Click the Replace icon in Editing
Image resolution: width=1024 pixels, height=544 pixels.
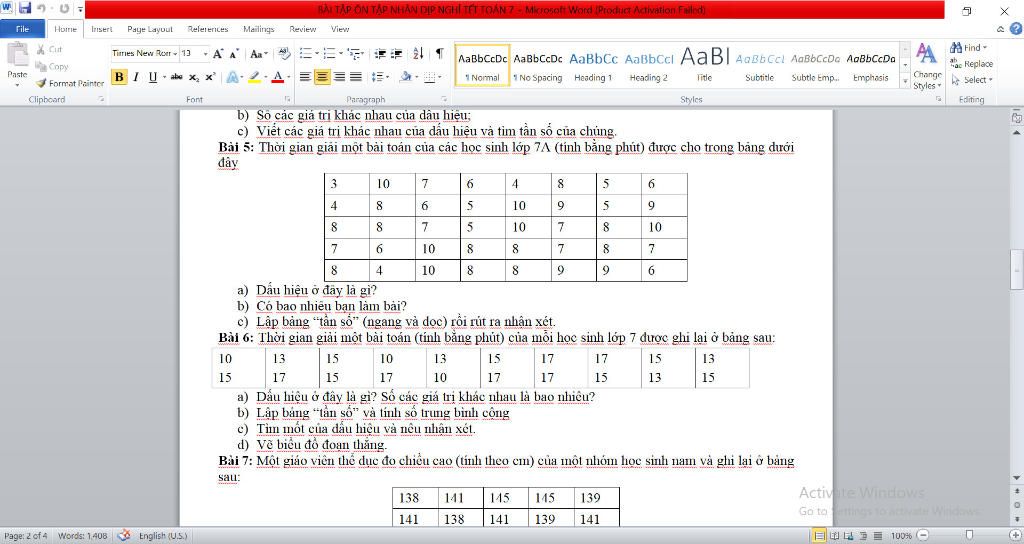tap(956, 63)
